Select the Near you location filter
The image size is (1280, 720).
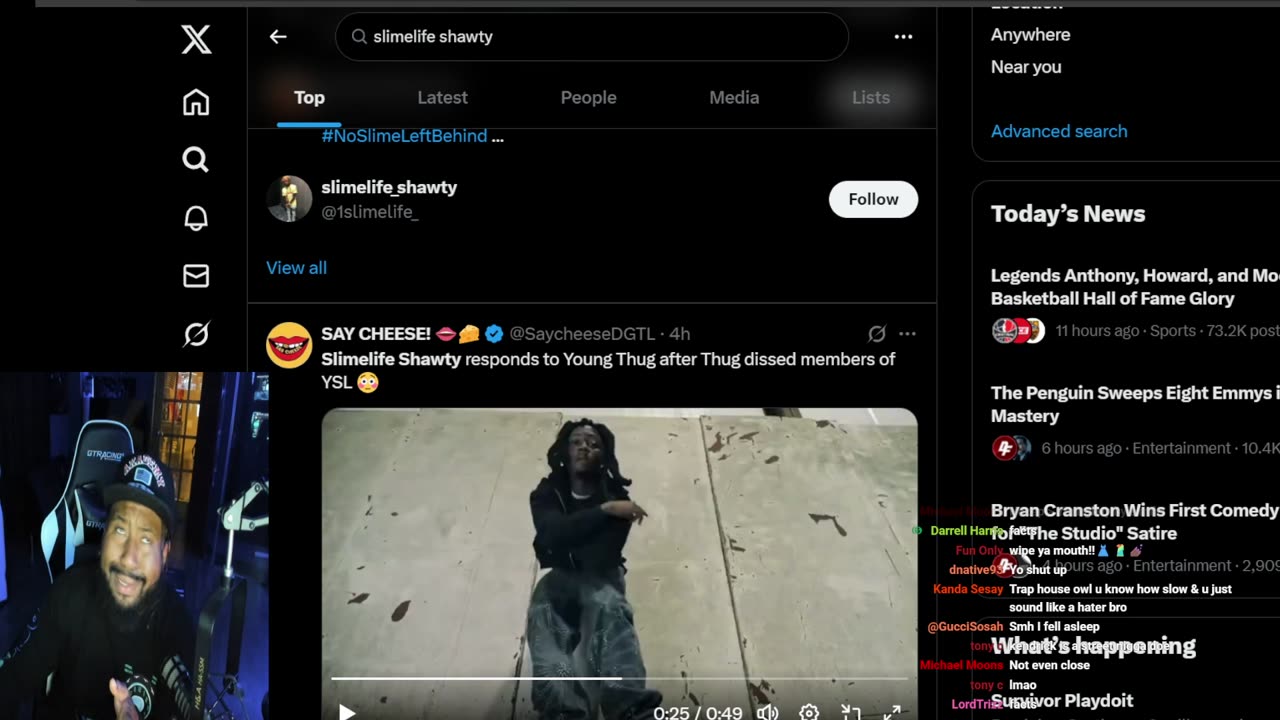(x=1026, y=67)
